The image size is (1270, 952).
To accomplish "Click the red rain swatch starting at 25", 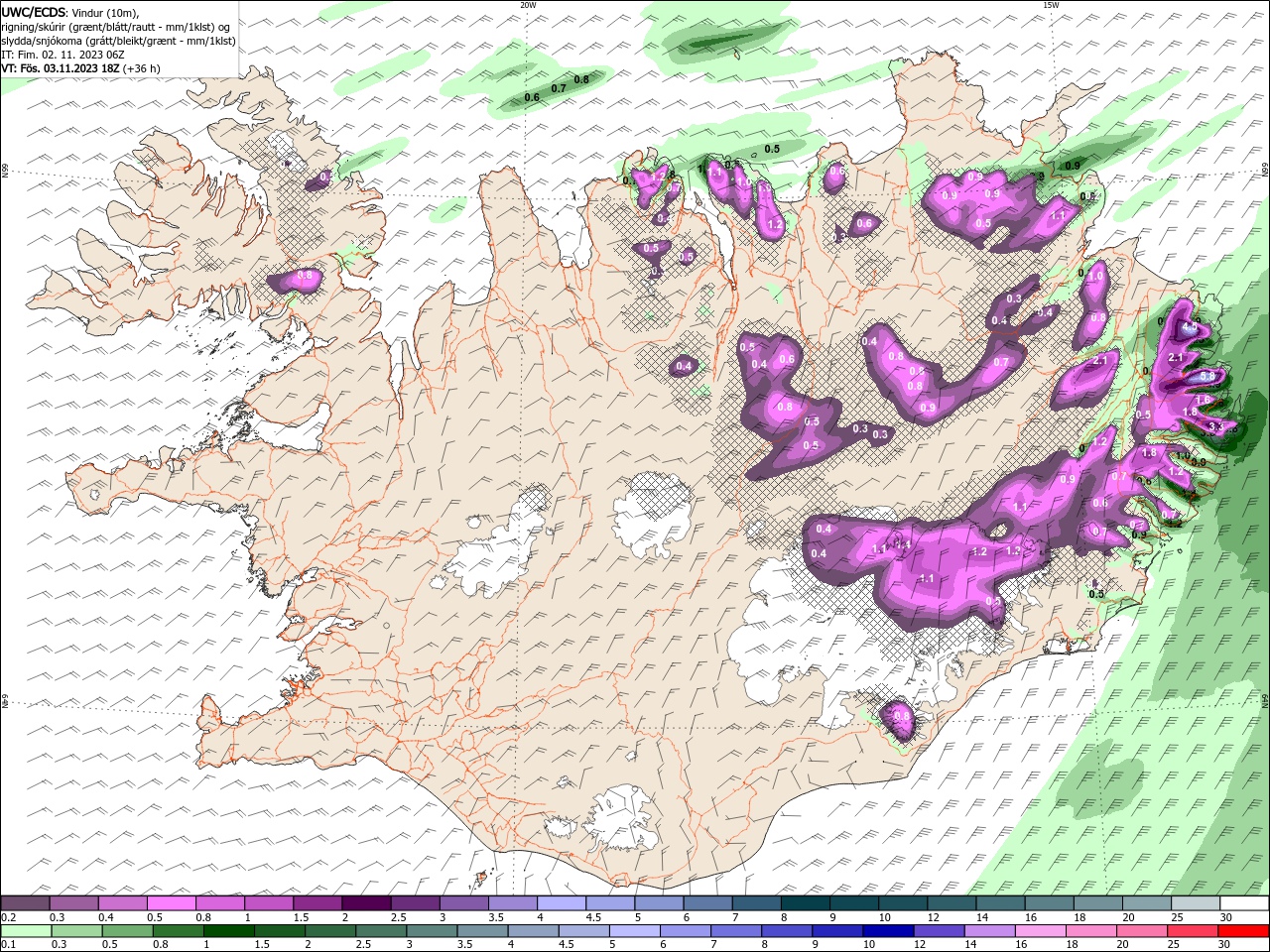I will 1192,931.
